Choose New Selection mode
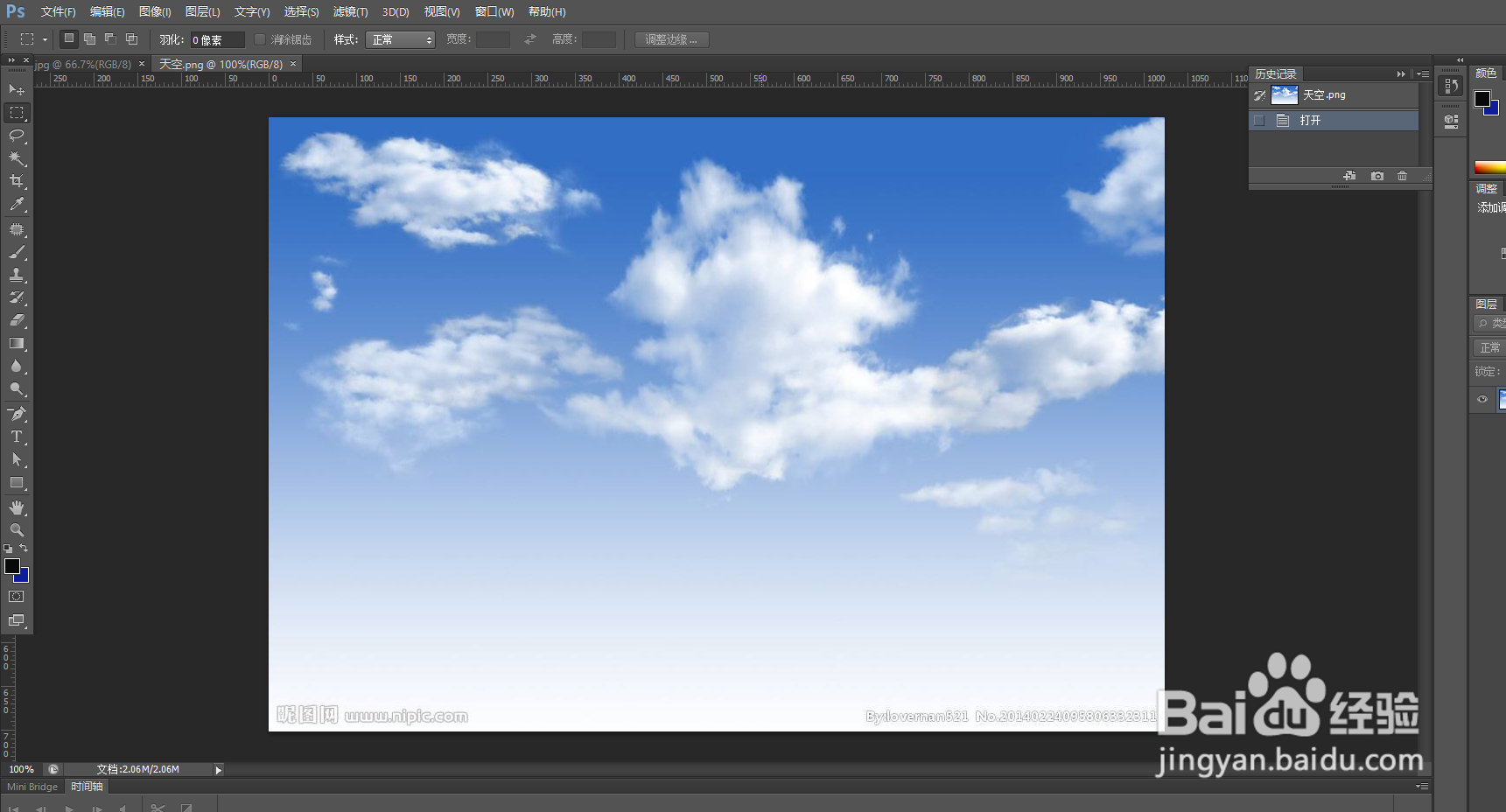Screen dimensions: 1506x812 coord(69,38)
